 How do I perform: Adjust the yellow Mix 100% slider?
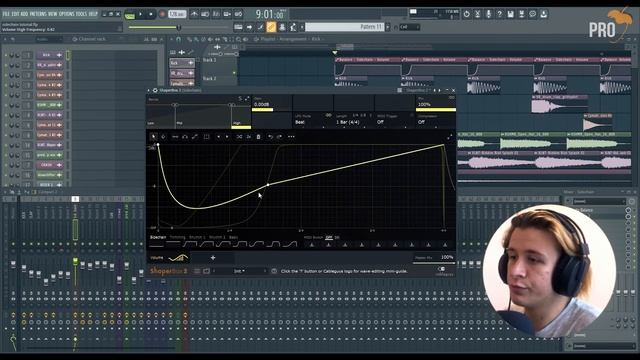coord(436,109)
